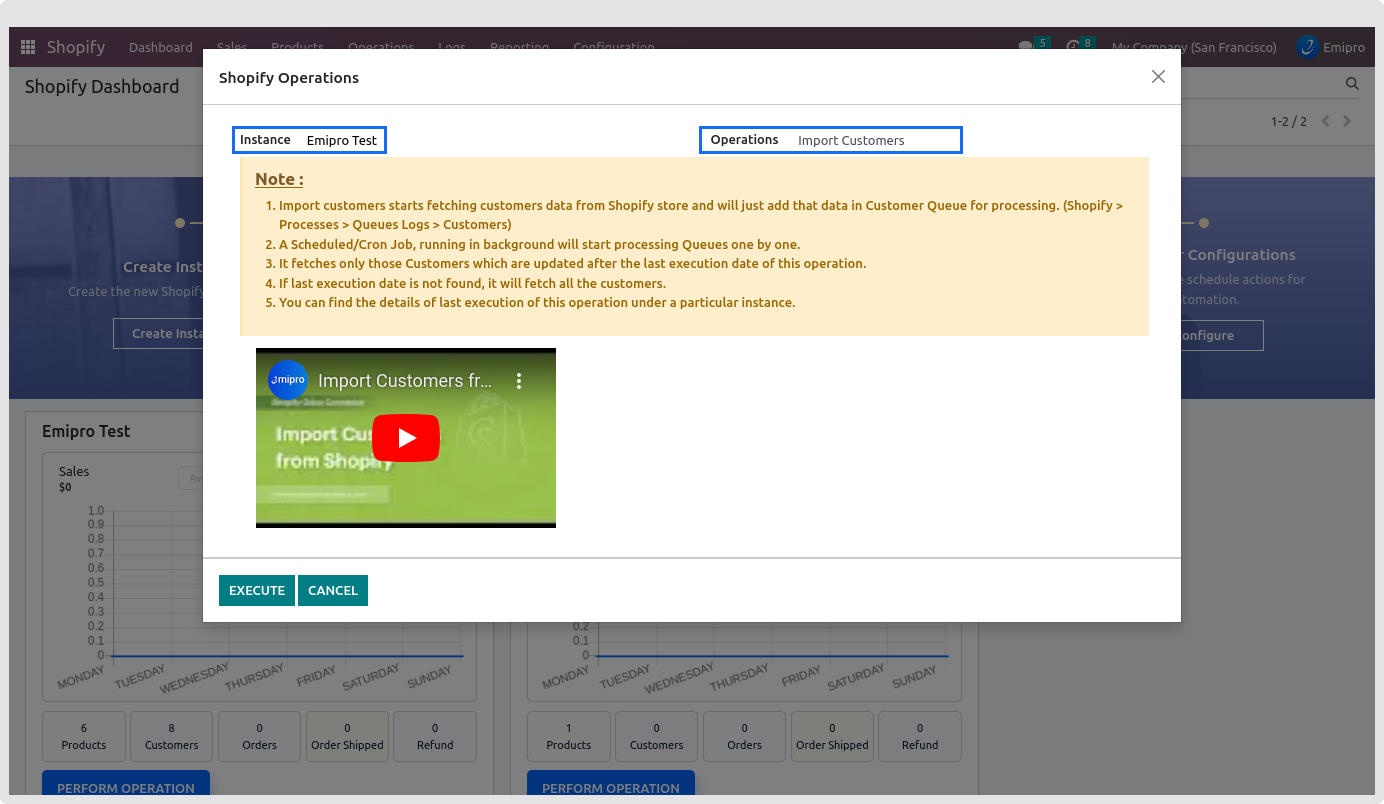Open the Logs menu
The width and height of the screenshot is (1384, 804).
tap(452, 47)
